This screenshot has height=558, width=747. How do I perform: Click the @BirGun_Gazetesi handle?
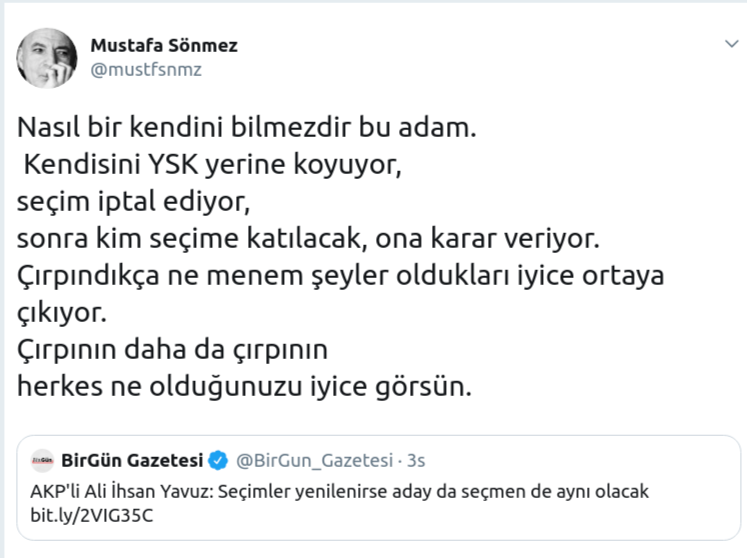click(313, 461)
